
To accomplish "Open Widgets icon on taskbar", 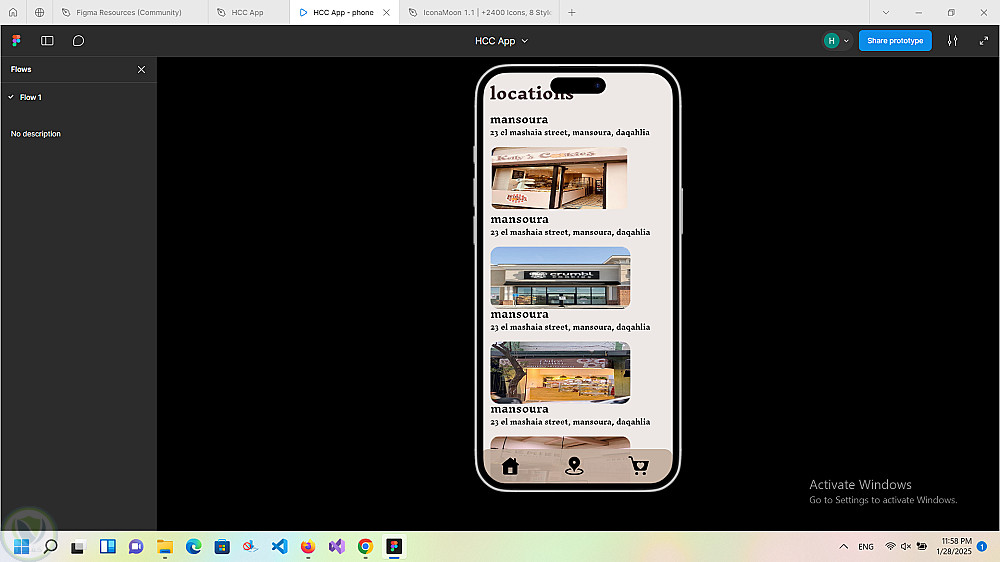I will (108, 547).
